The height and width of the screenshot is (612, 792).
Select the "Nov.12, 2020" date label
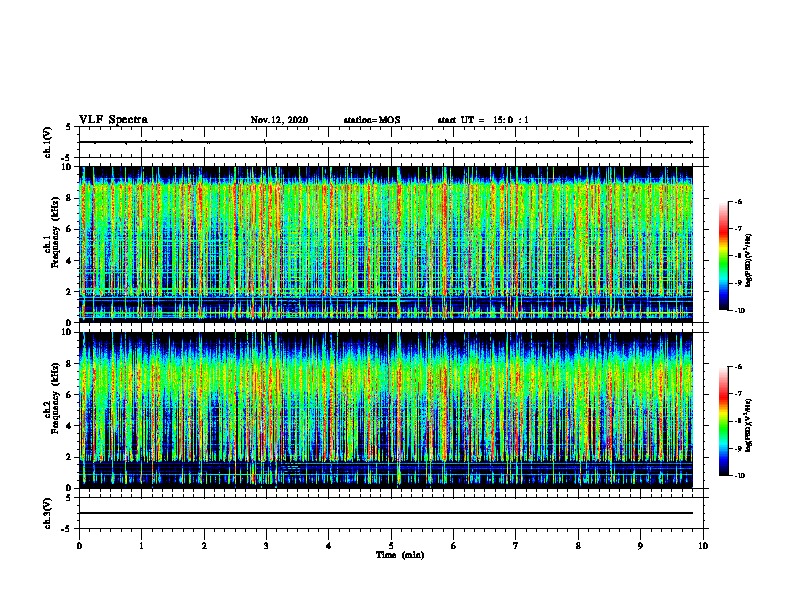coord(279,120)
